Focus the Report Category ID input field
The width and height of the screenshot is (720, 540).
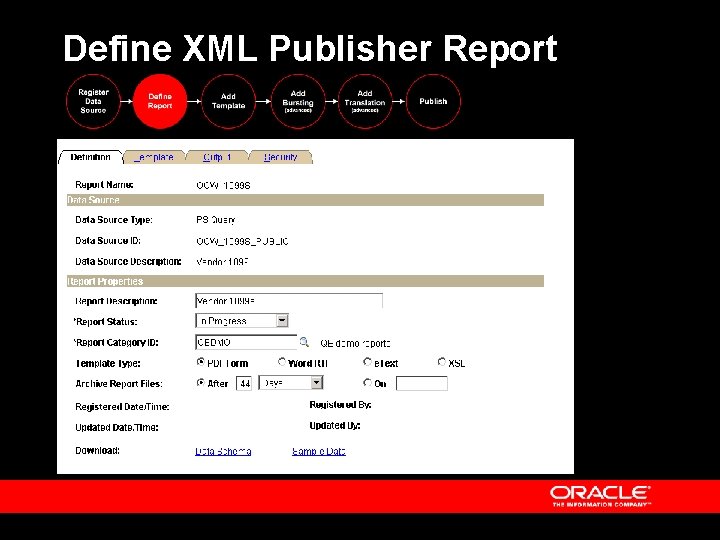pos(246,342)
